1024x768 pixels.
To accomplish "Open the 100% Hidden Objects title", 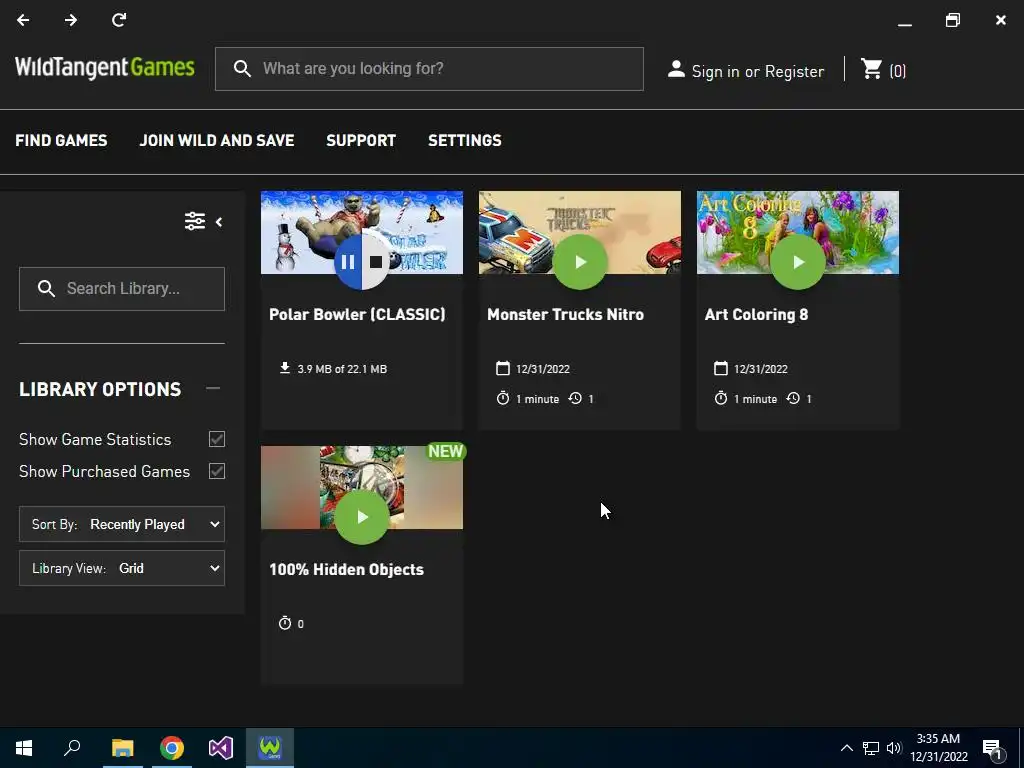I will click(346, 569).
